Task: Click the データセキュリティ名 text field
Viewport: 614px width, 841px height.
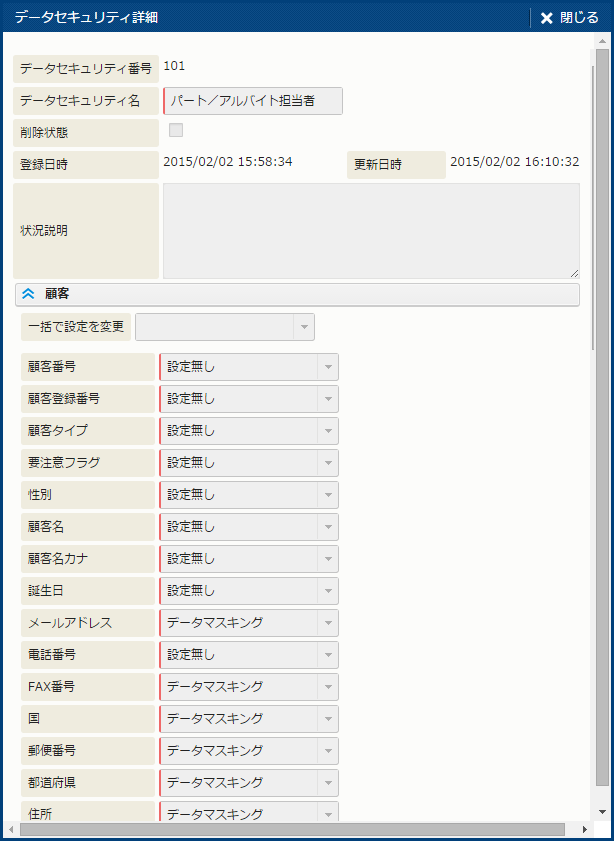Action: pos(253,101)
